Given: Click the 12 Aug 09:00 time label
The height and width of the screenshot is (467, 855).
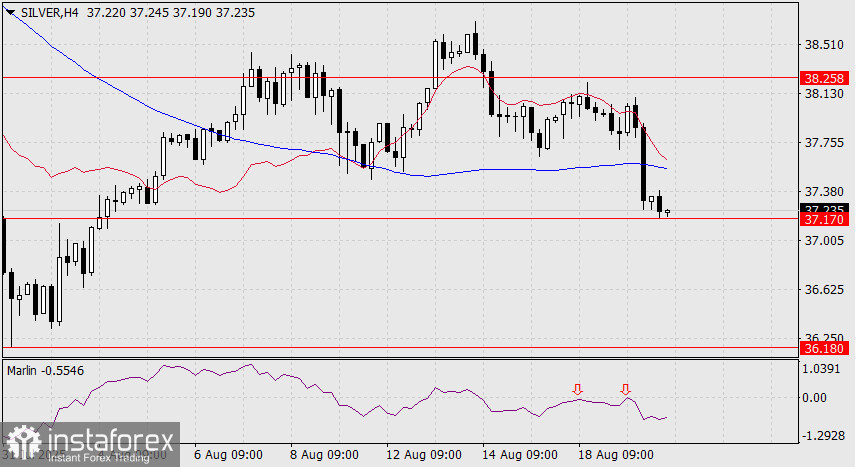Looking at the screenshot, I should click(x=424, y=454).
